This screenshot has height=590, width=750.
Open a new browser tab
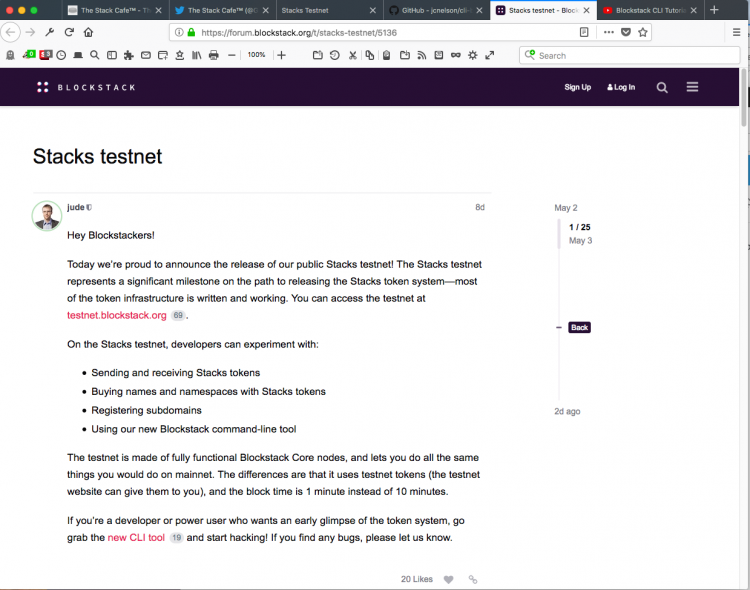(x=714, y=10)
